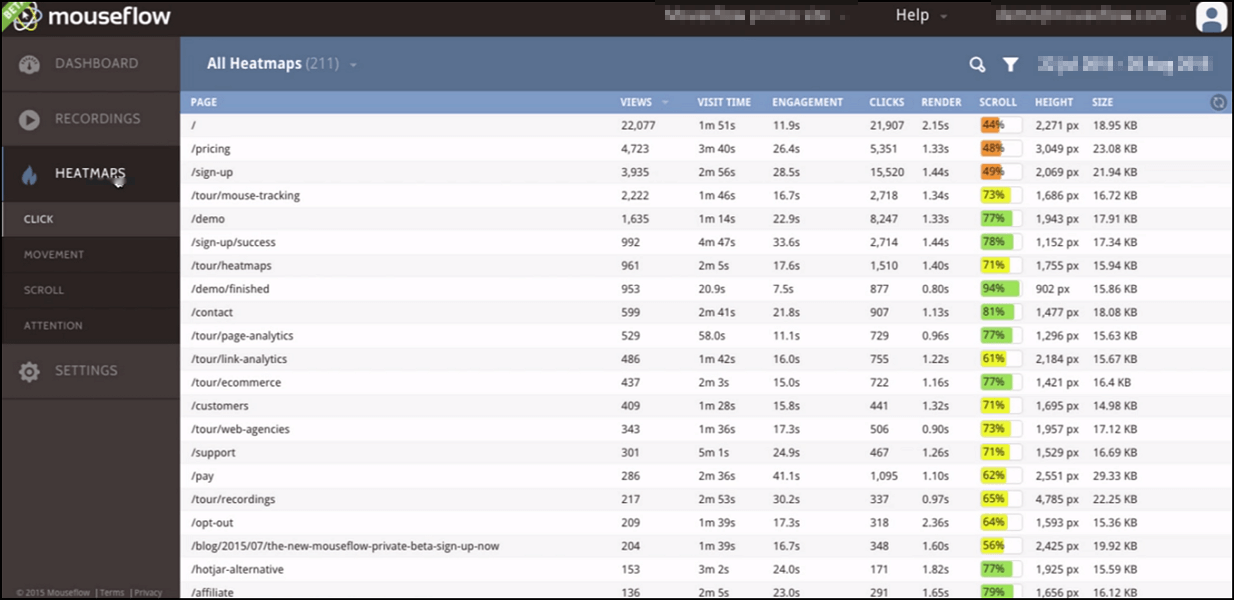The image size is (1234, 600).
Task: Open the blog private-beta sign-up page heatmap
Action: tap(345, 546)
